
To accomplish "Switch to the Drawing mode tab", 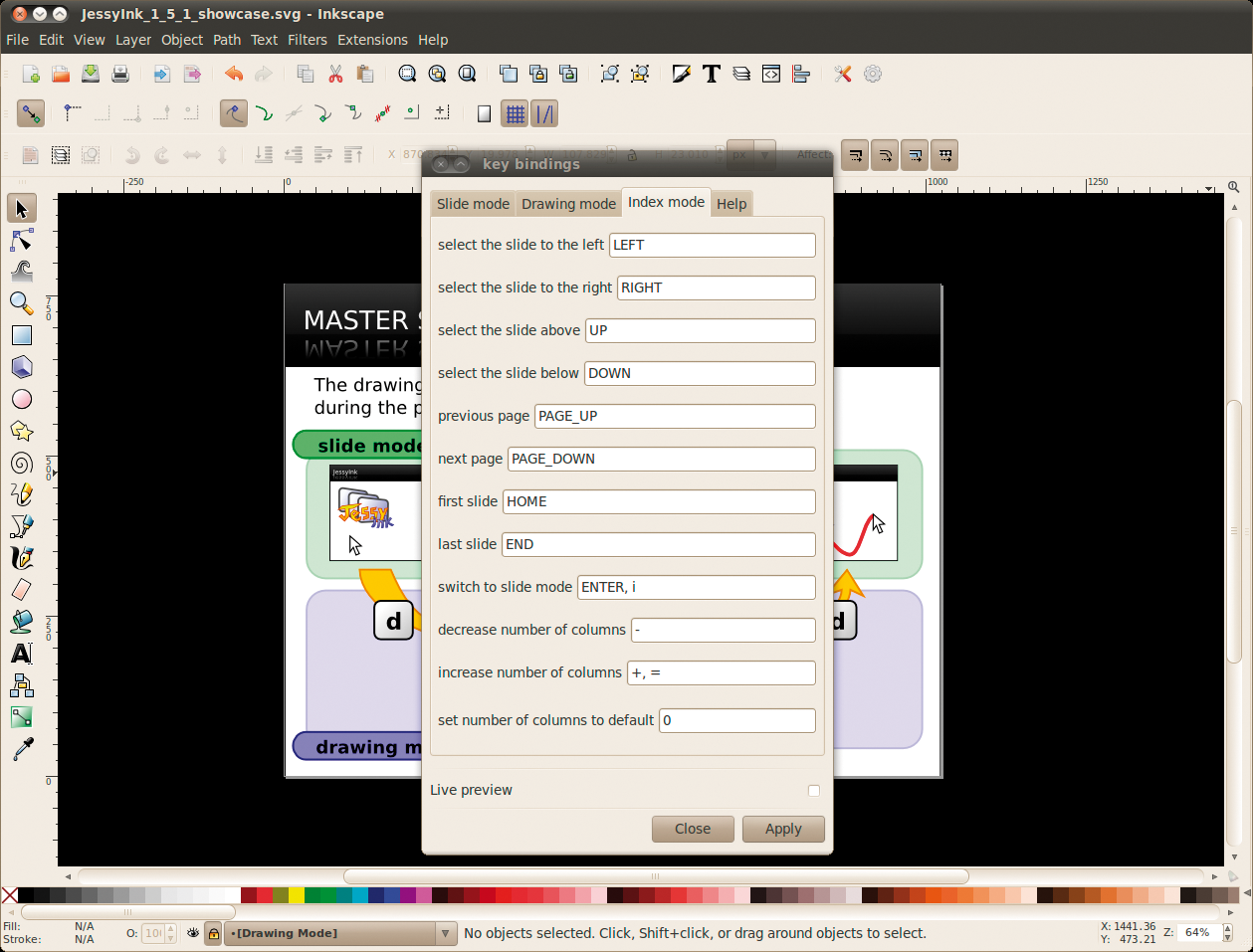I will (x=568, y=204).
